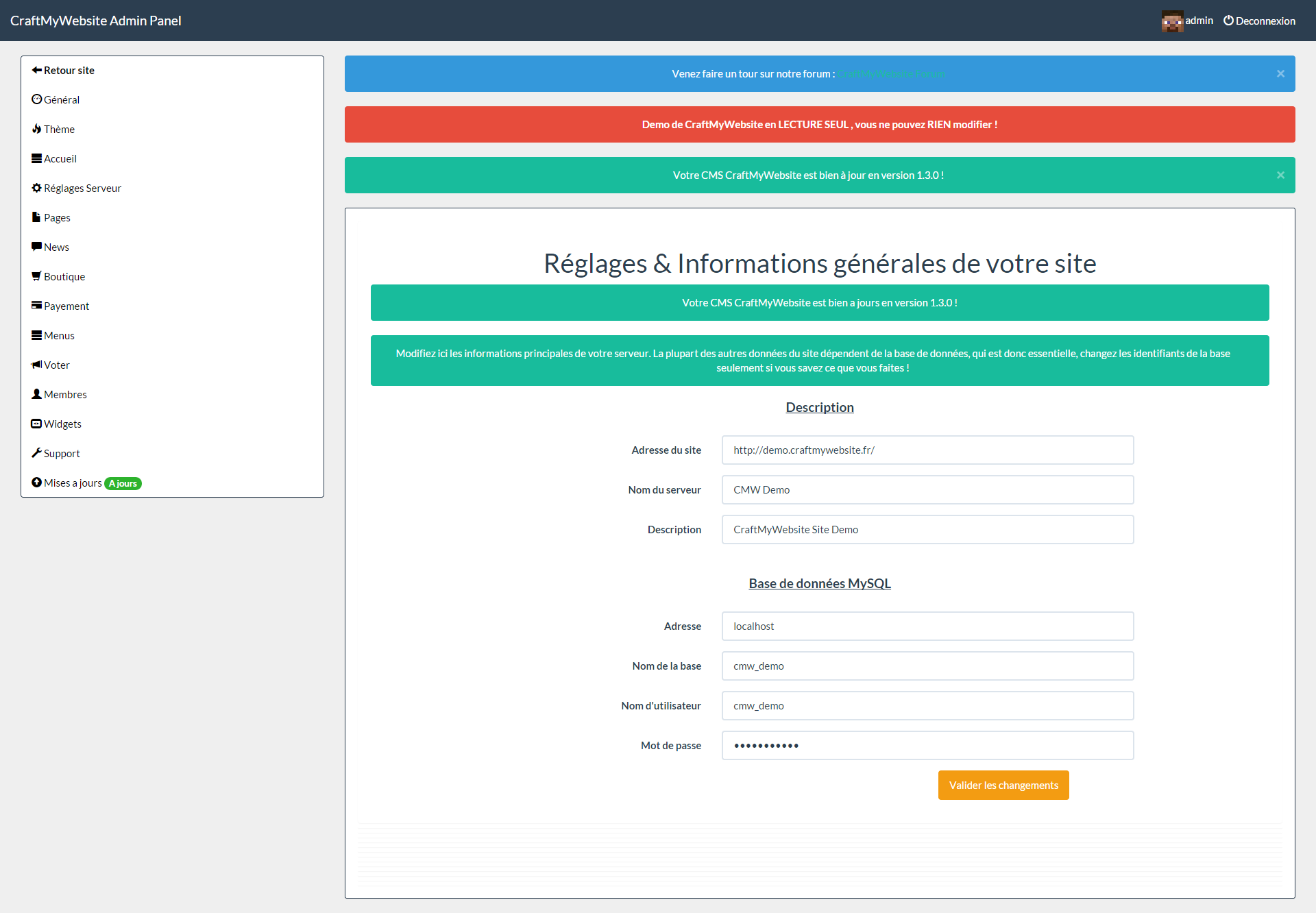
Task: Focus the Nom du serveur field
Action: 928,490
